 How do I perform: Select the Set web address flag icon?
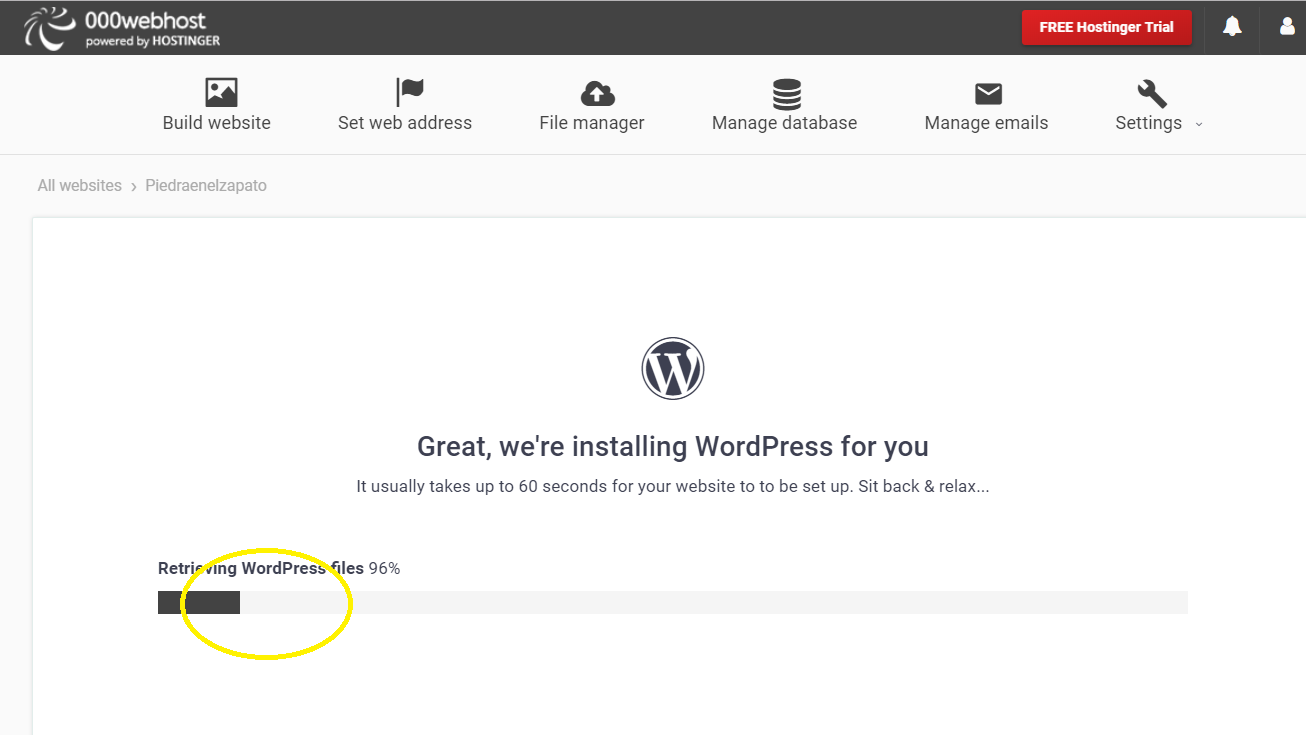(x=409, y=91)
